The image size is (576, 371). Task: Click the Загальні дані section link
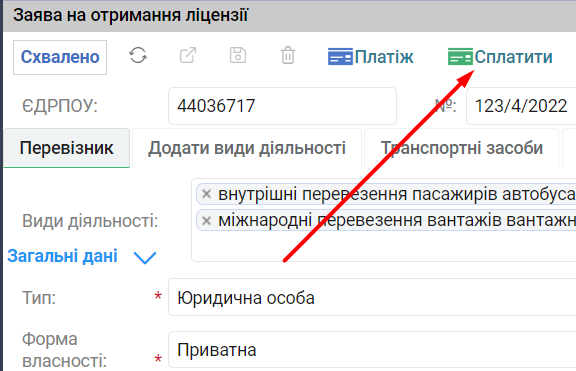point(62,256)
